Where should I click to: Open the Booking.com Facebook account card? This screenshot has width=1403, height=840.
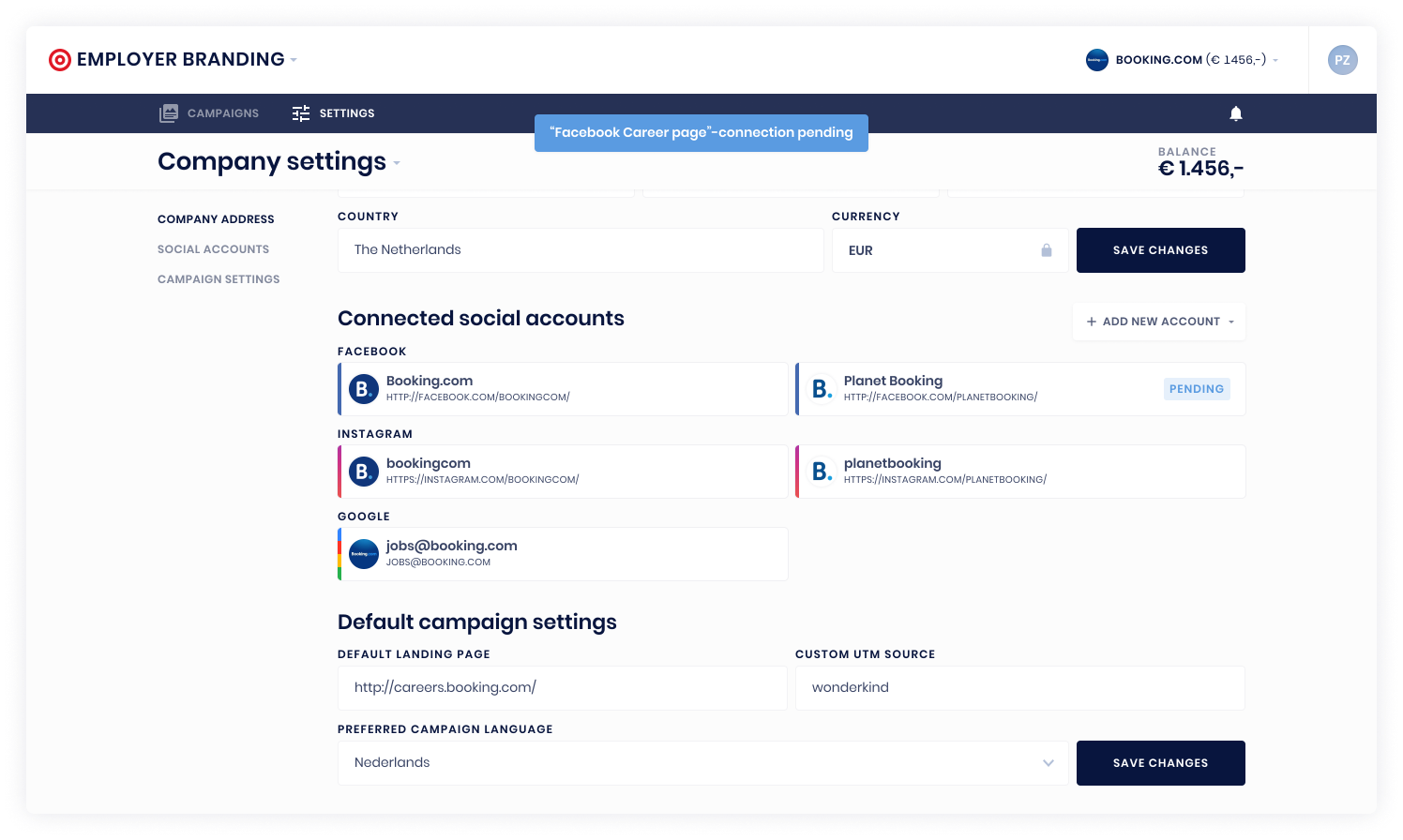(x=563, y=389)
